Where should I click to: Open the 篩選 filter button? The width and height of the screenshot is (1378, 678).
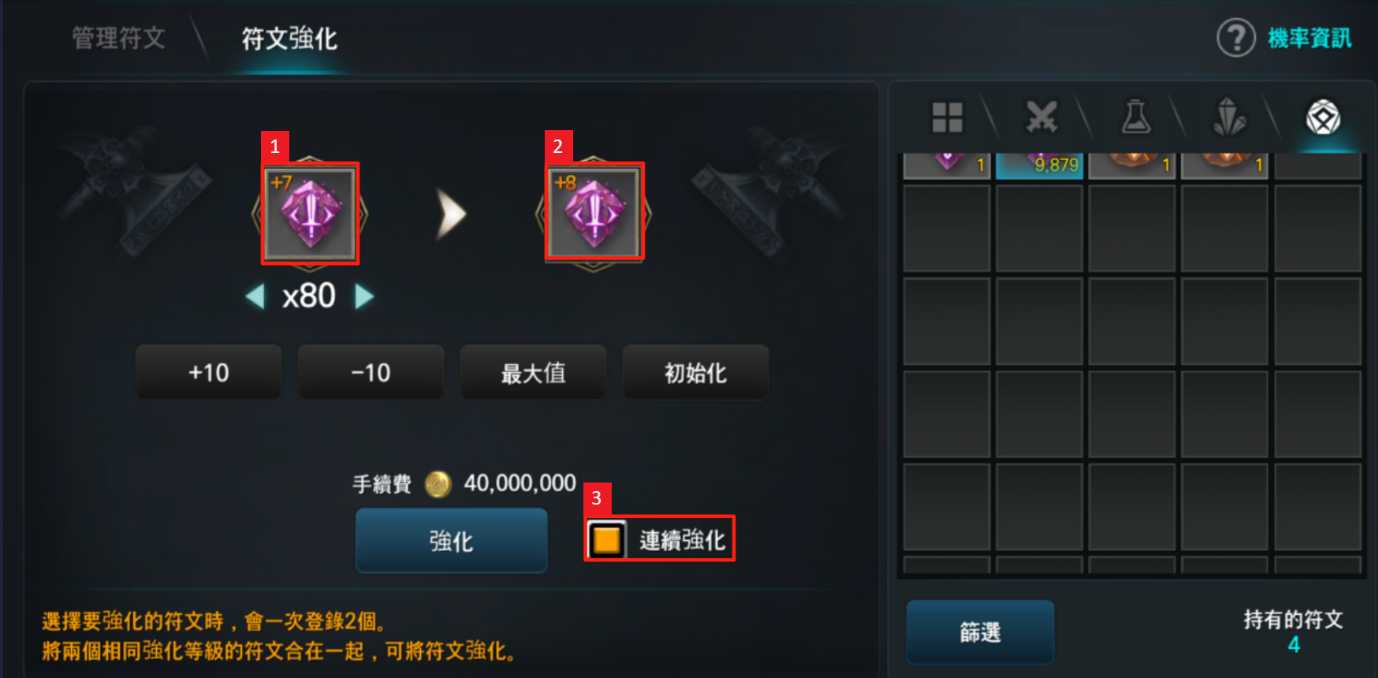coord(980,633)
